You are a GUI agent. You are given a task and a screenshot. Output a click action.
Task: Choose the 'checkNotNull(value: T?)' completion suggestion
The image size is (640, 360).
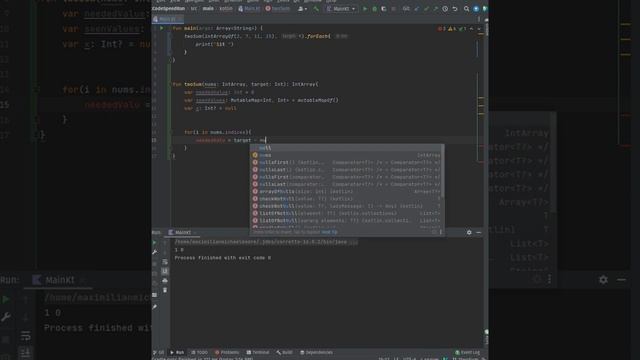tap(347, 199)
